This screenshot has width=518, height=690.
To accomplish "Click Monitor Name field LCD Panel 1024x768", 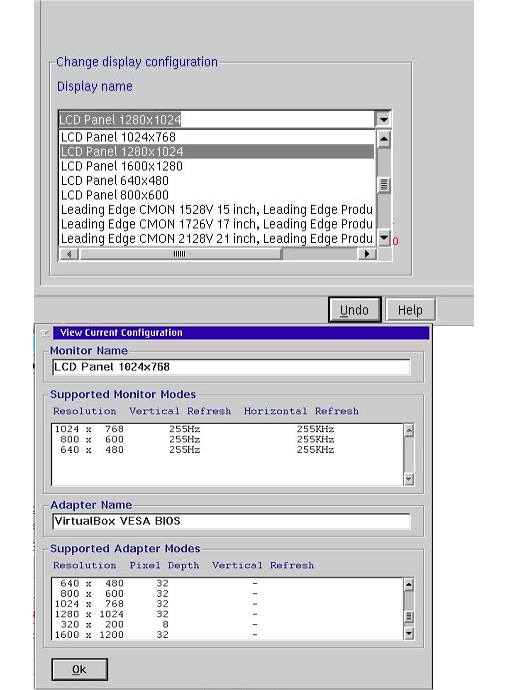I will 231,367.
